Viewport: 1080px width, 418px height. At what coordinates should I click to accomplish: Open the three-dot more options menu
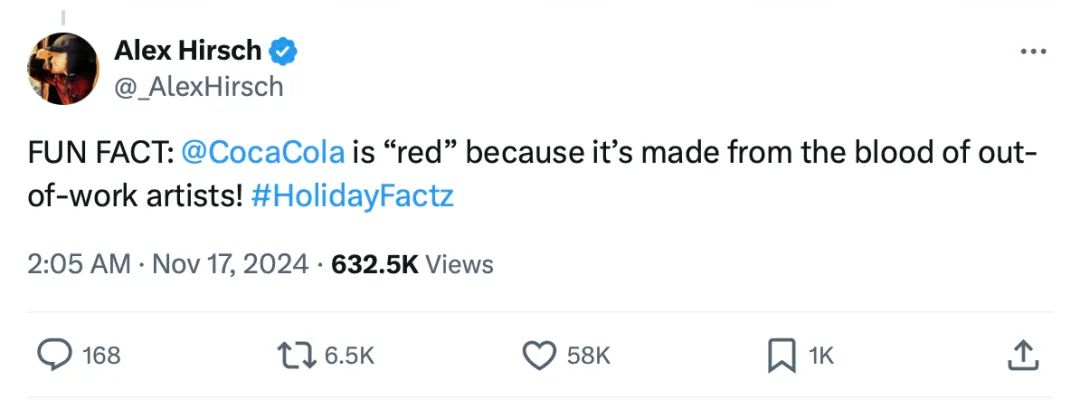pos(1033,51)
